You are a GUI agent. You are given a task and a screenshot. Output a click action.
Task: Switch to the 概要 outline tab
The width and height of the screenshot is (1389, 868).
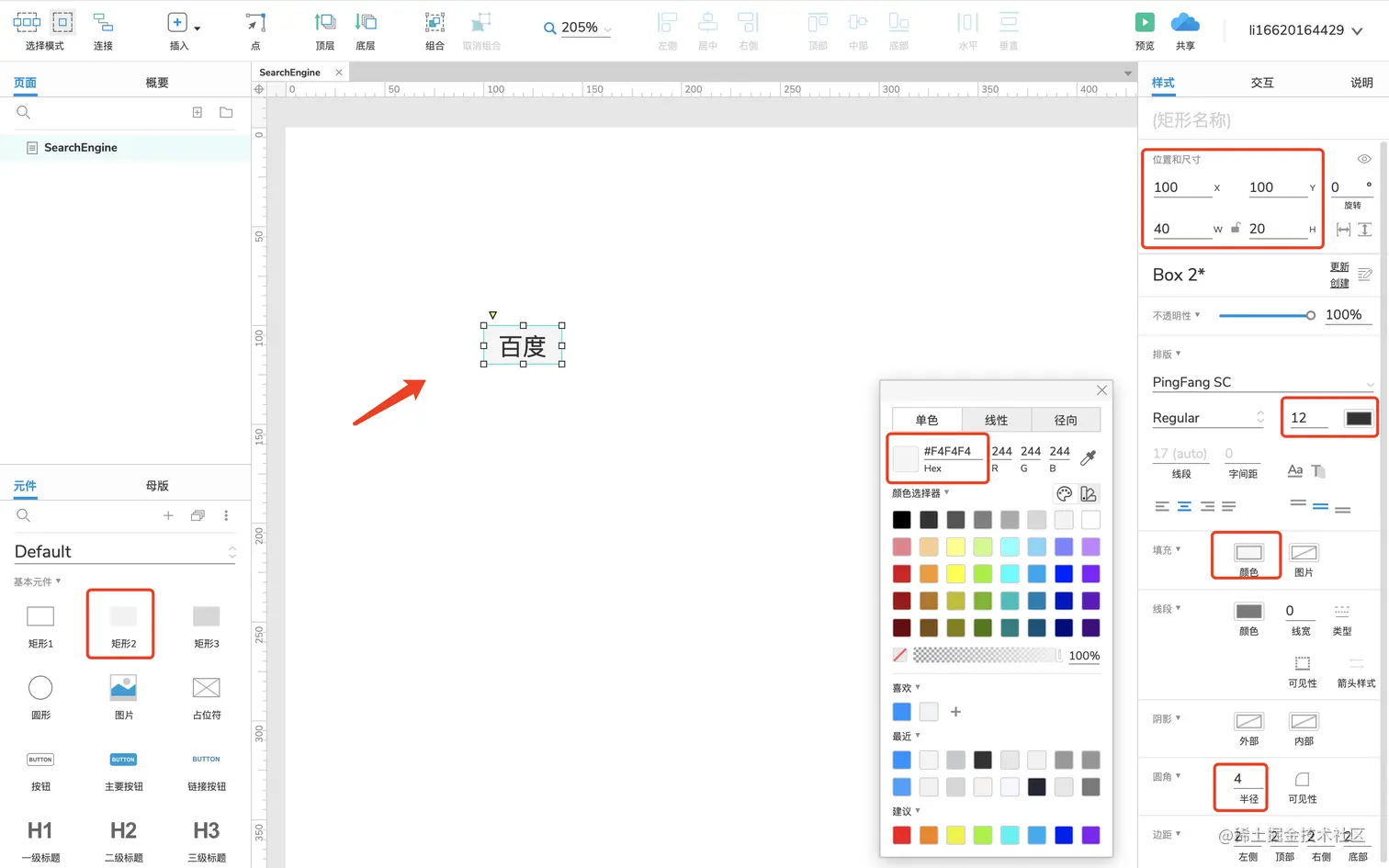point(157,83)
